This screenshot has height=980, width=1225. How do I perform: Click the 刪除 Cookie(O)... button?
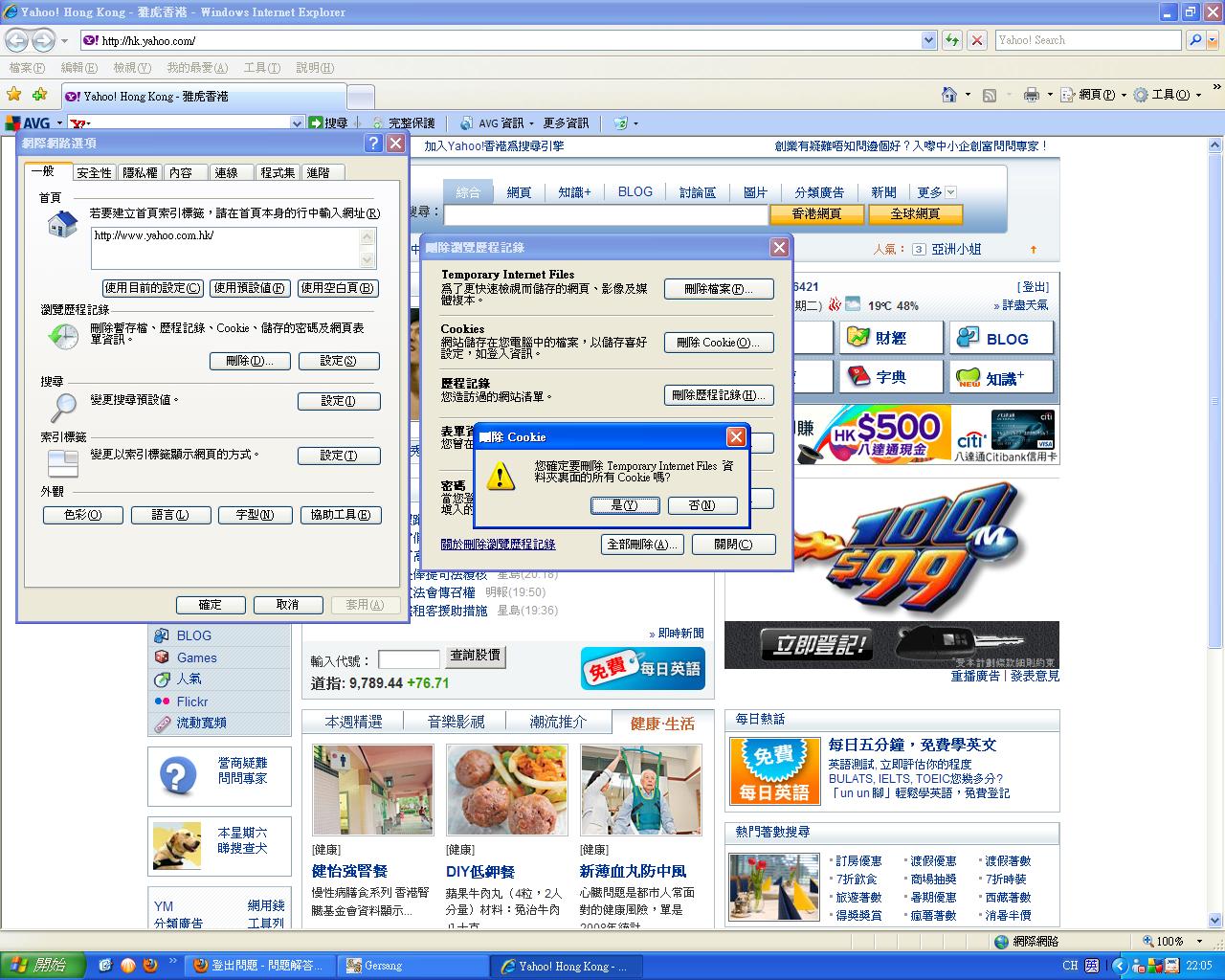click(x=718, y=343)
